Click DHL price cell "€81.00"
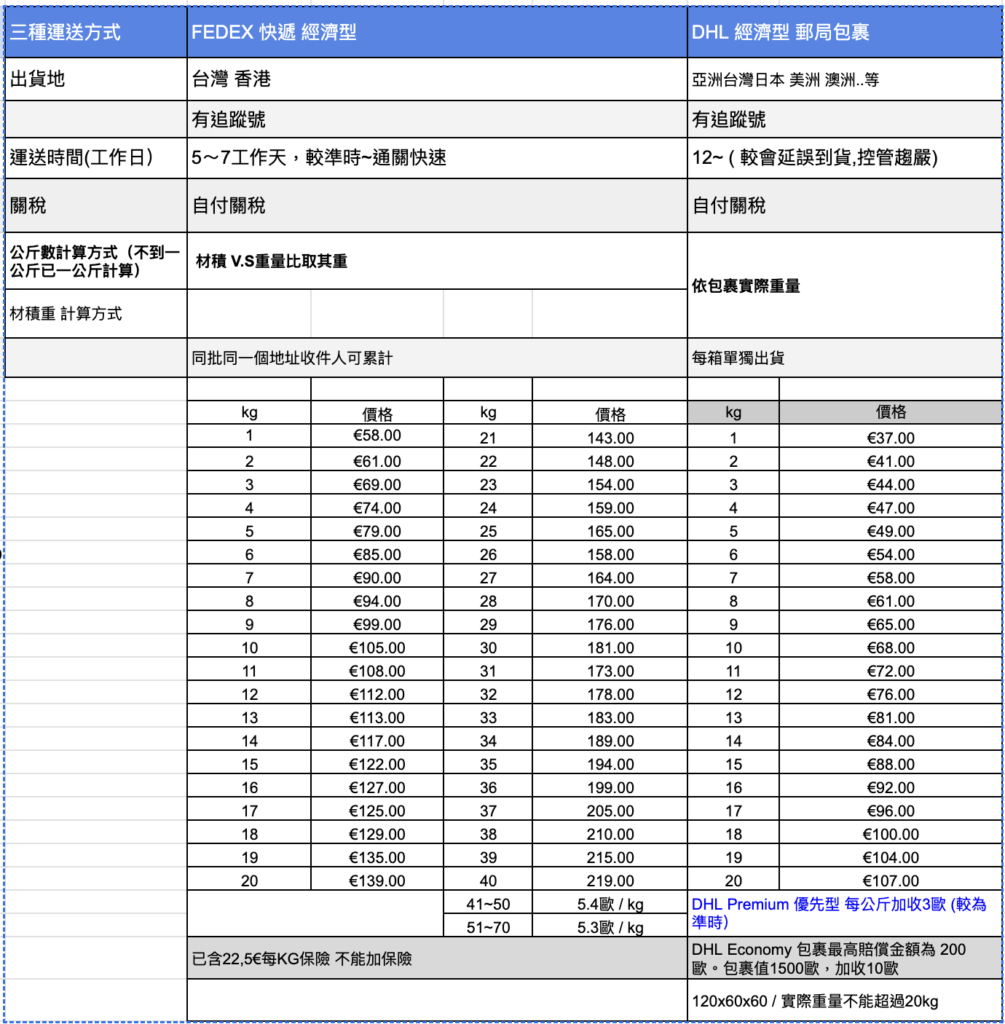 coord(891,718)
